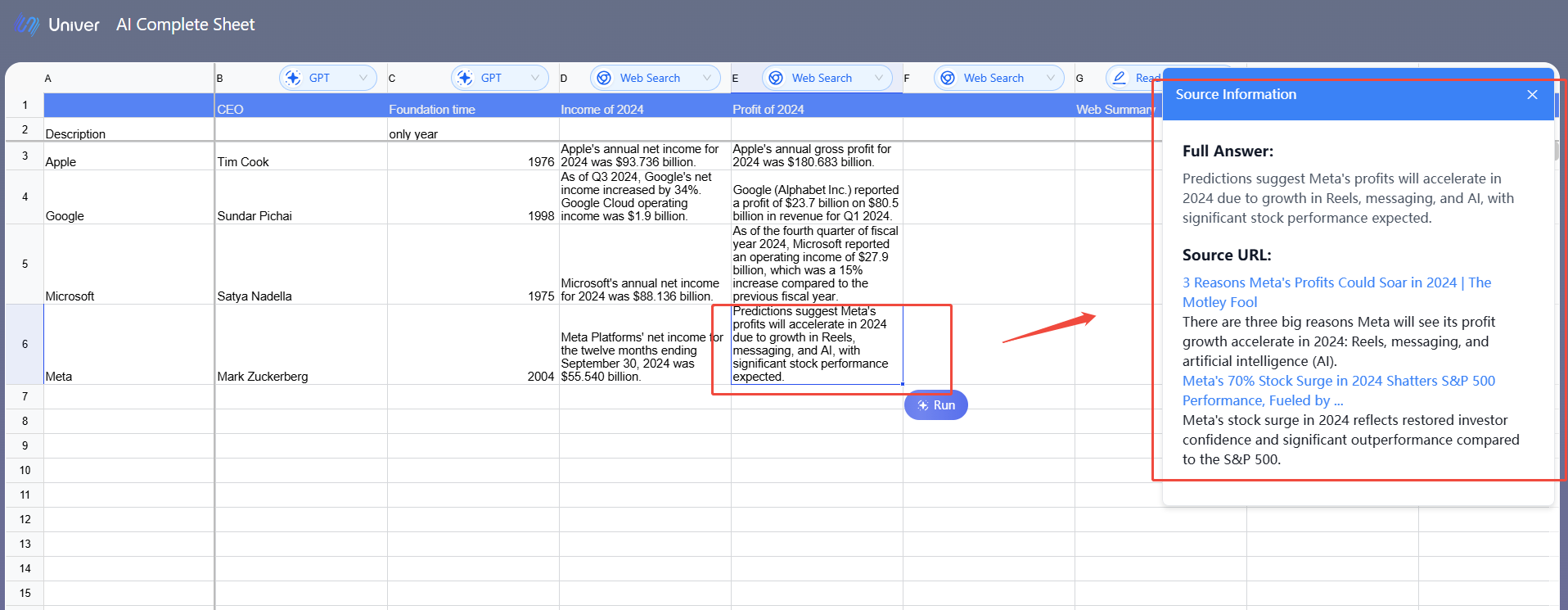Click the Univer logo icon

(x=27, y=25)
